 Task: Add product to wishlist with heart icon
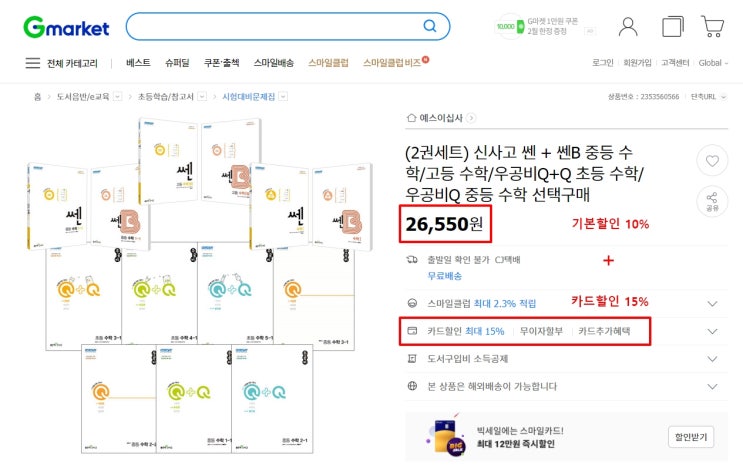click(x=712, y=161)
